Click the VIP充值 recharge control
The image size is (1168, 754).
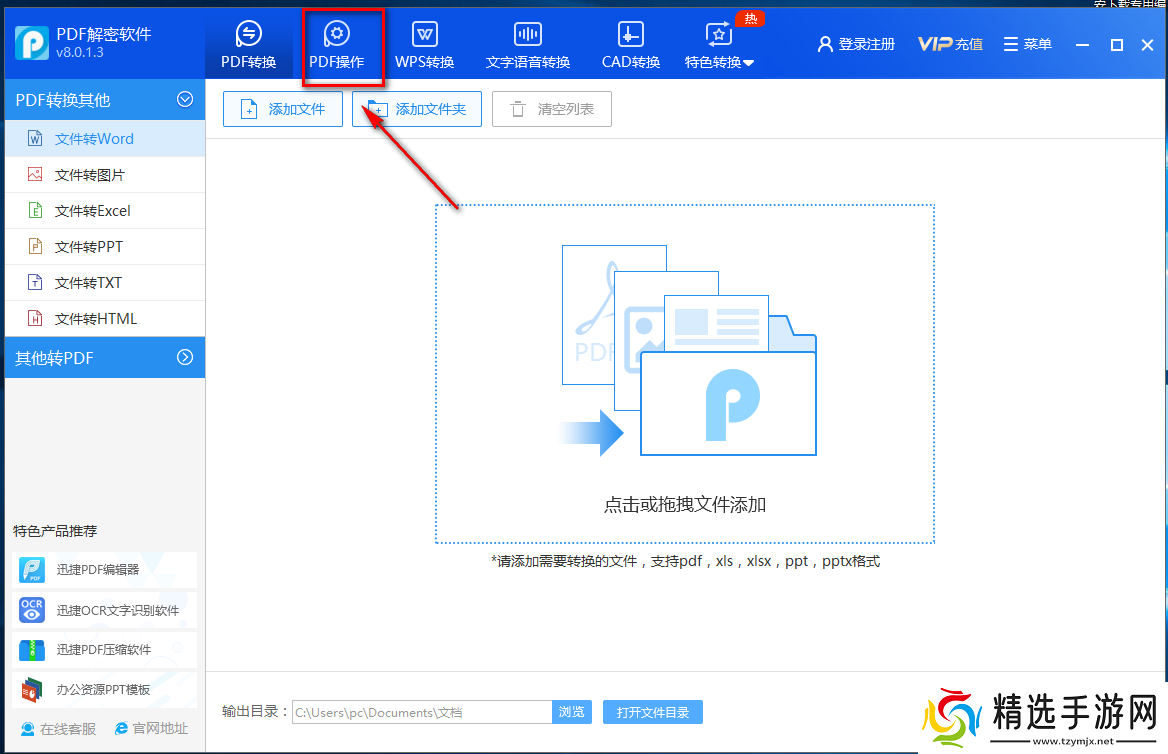(x=949, y=43)
